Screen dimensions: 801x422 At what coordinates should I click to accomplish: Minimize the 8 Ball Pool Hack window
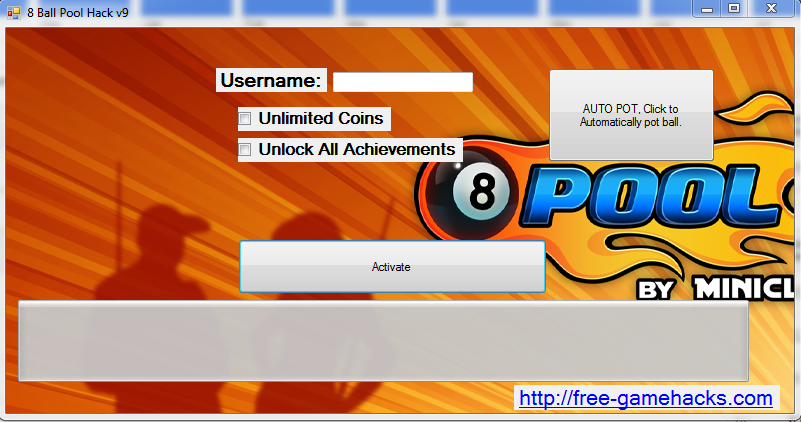707,9
